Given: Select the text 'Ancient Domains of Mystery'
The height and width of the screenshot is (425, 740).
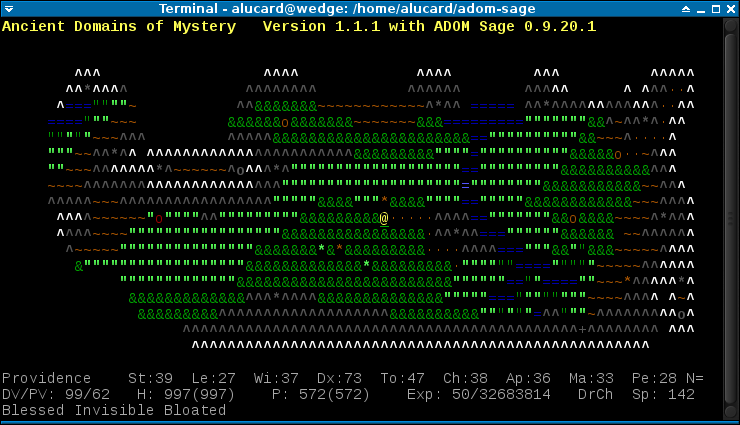Looking at the screenshot, I should tap(119, 26).
